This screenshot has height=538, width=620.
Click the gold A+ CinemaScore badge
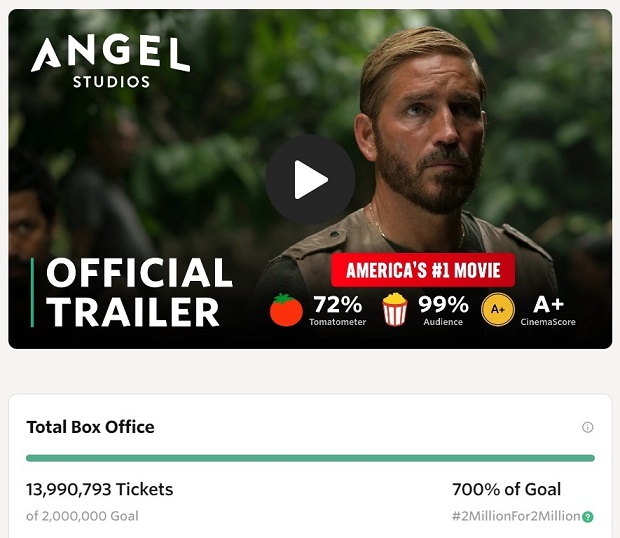click(x=497, y=310)
